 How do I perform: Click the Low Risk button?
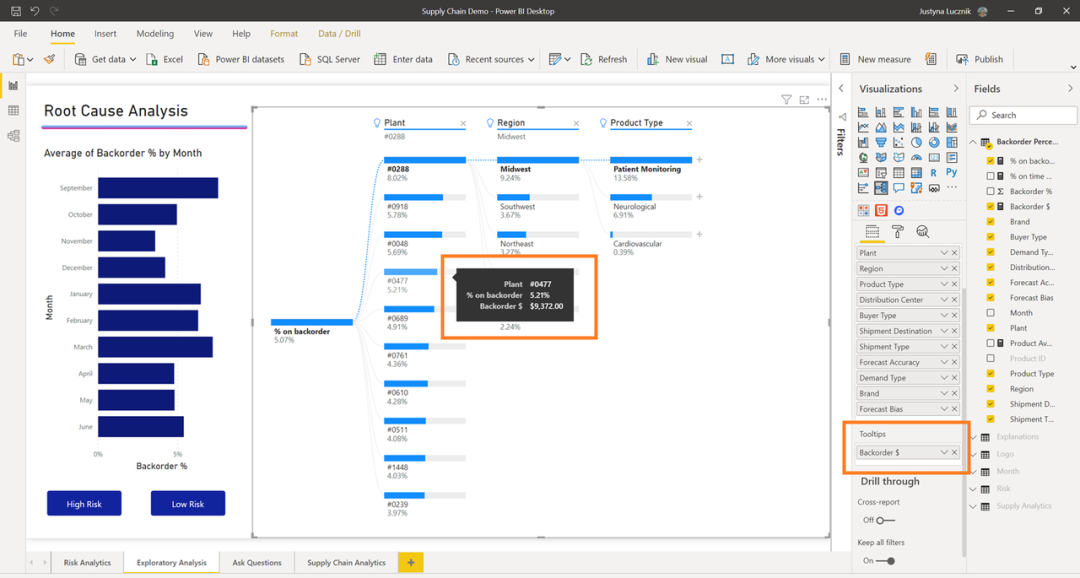[x=187, y=504]
